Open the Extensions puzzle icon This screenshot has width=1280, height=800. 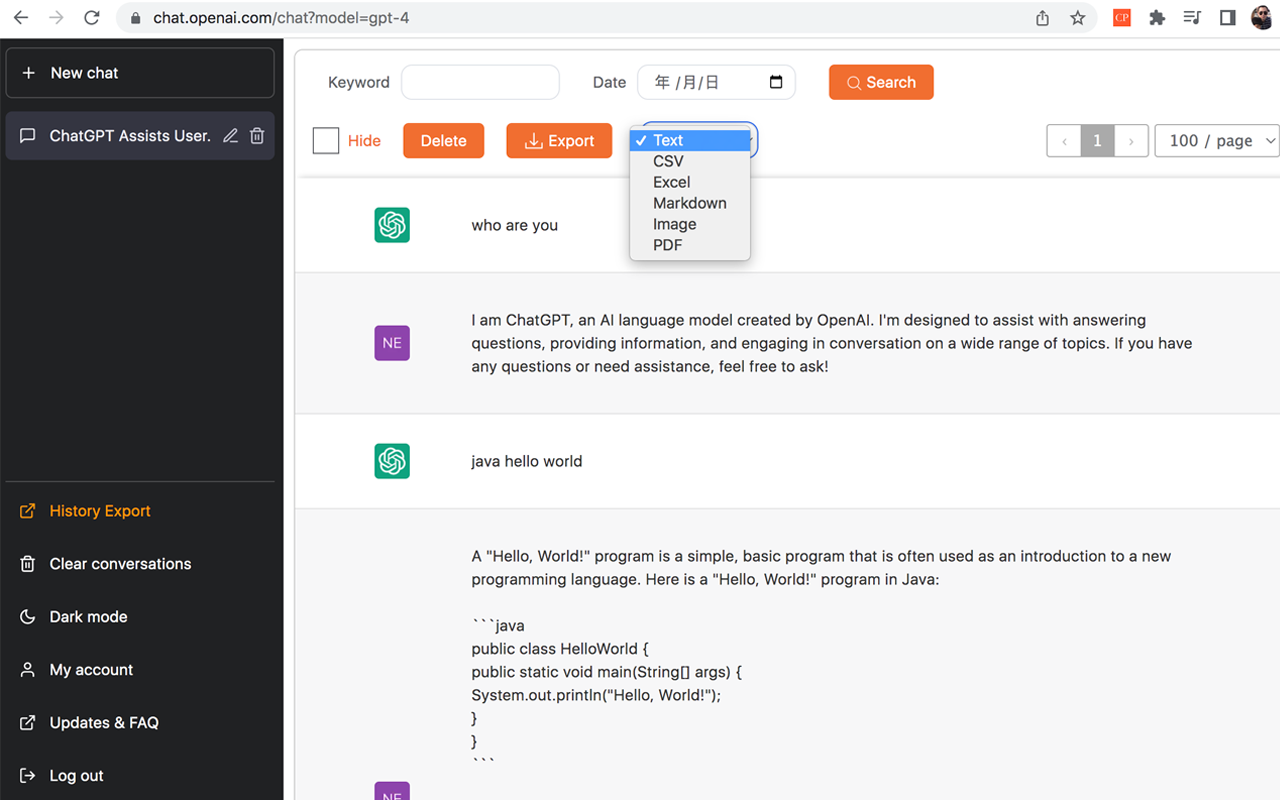(x=1157, y=18)
